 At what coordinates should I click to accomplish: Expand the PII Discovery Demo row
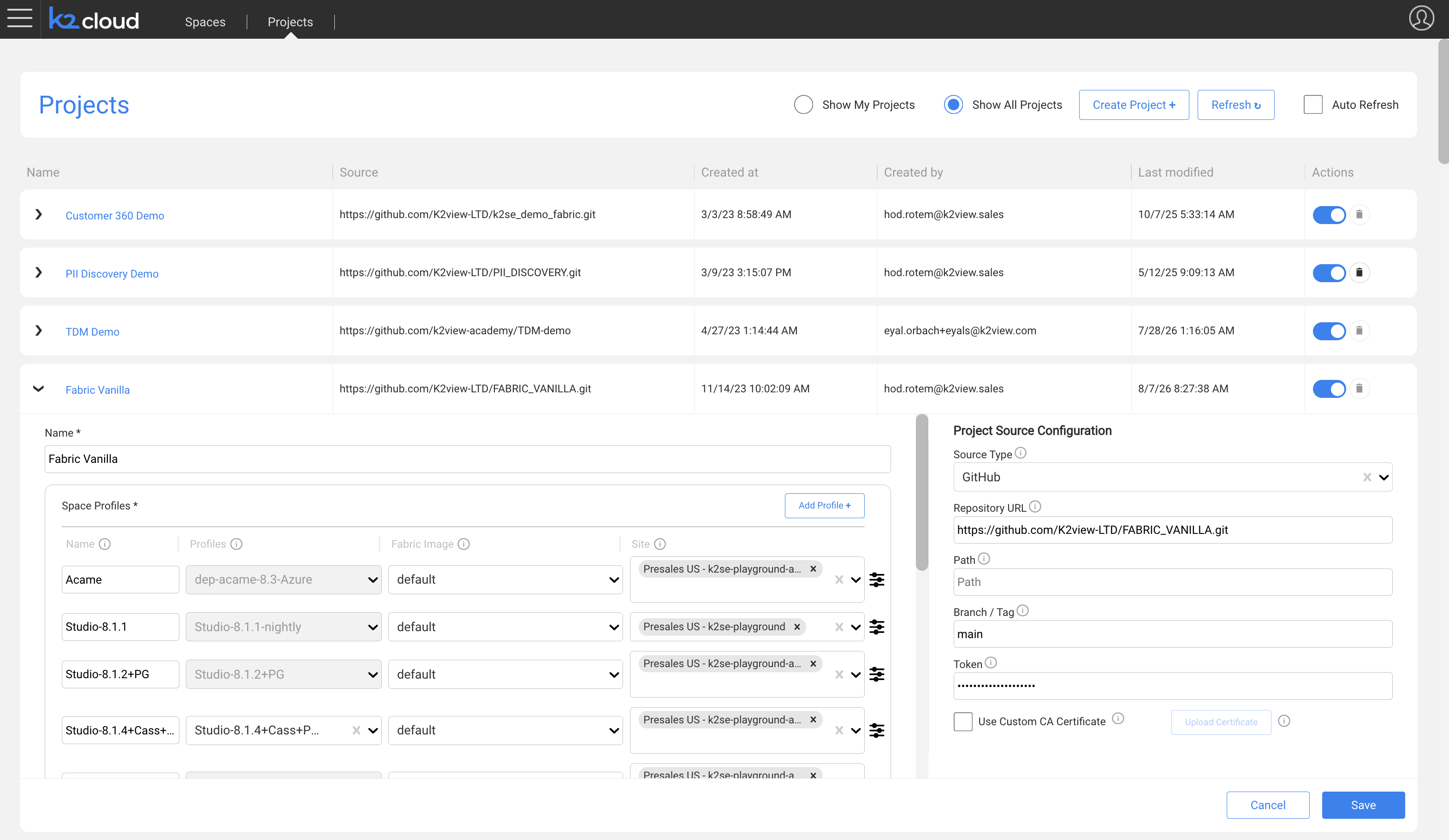(39, 272)
